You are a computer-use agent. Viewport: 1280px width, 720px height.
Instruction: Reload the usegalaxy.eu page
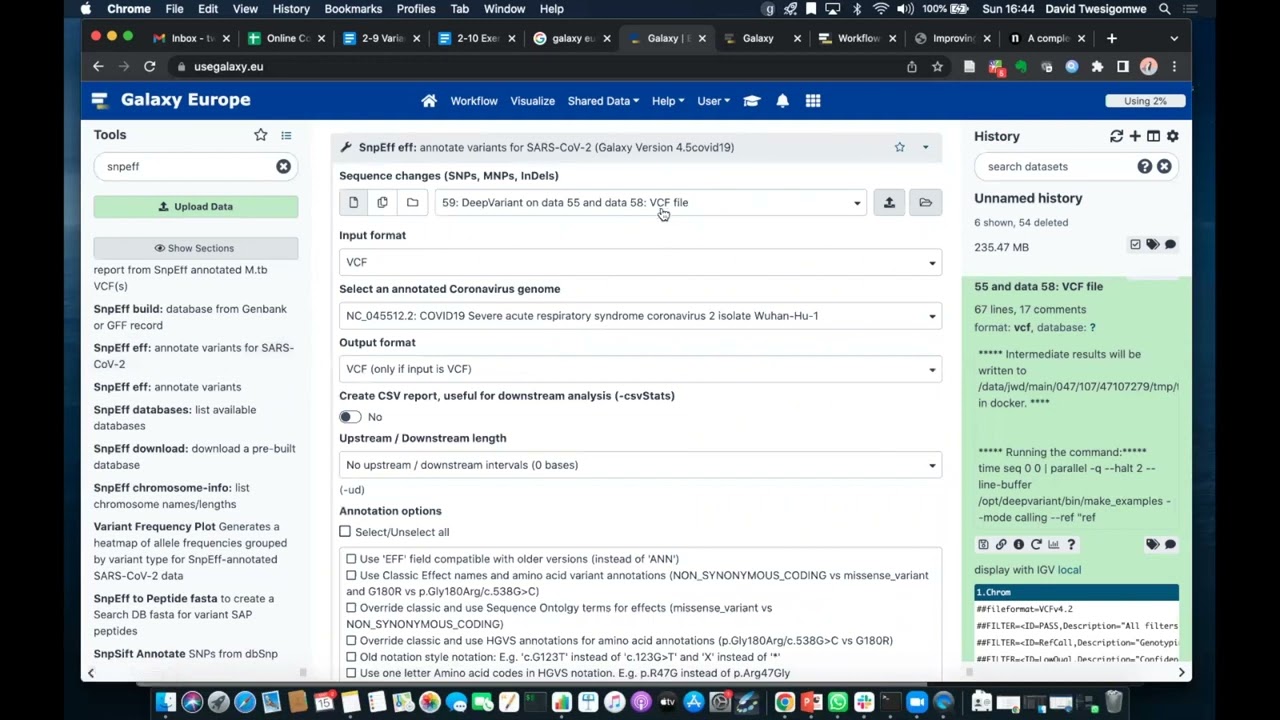pos(149,67)
